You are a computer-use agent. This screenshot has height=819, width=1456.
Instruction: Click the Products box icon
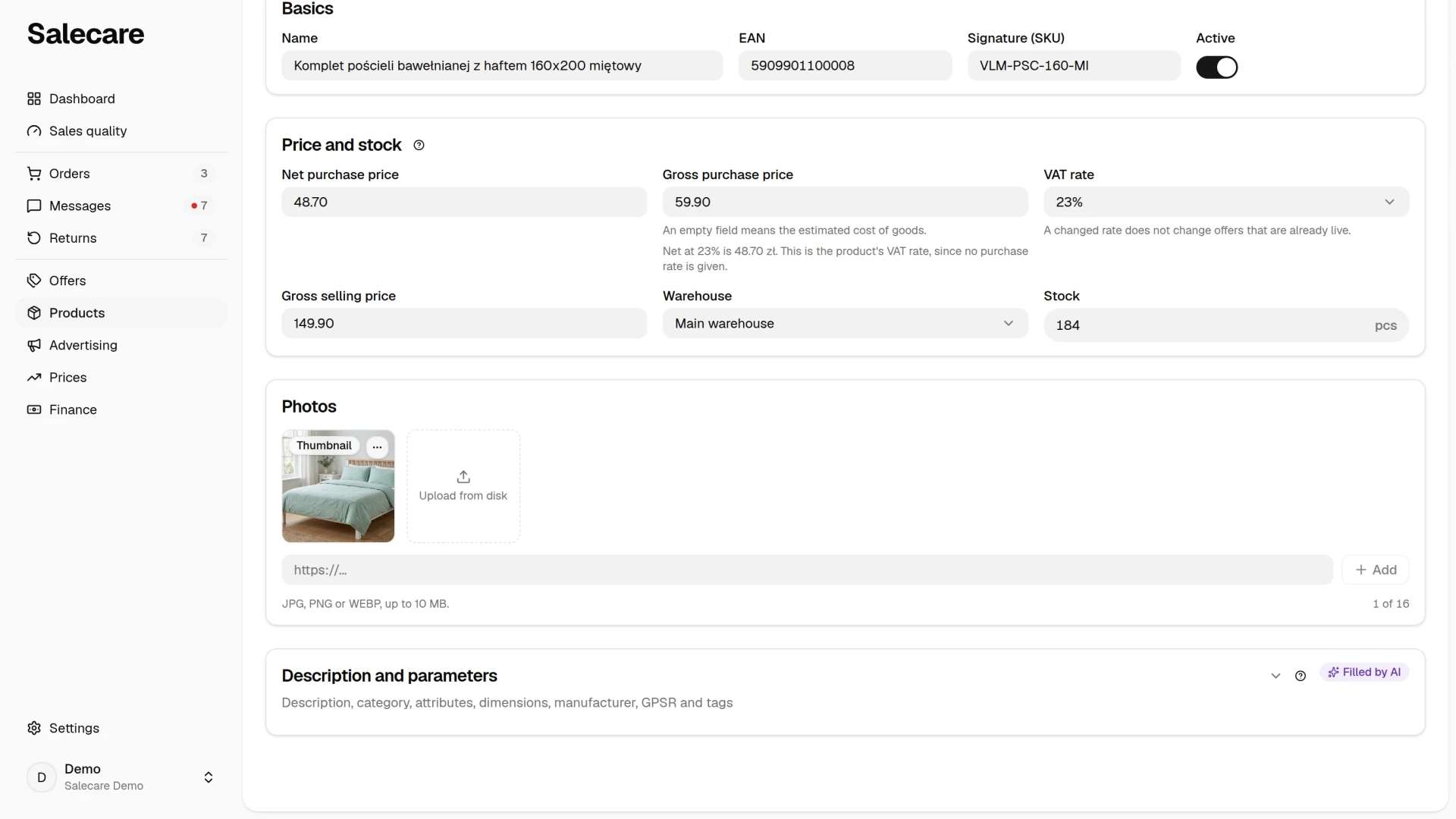click(34, 313)
